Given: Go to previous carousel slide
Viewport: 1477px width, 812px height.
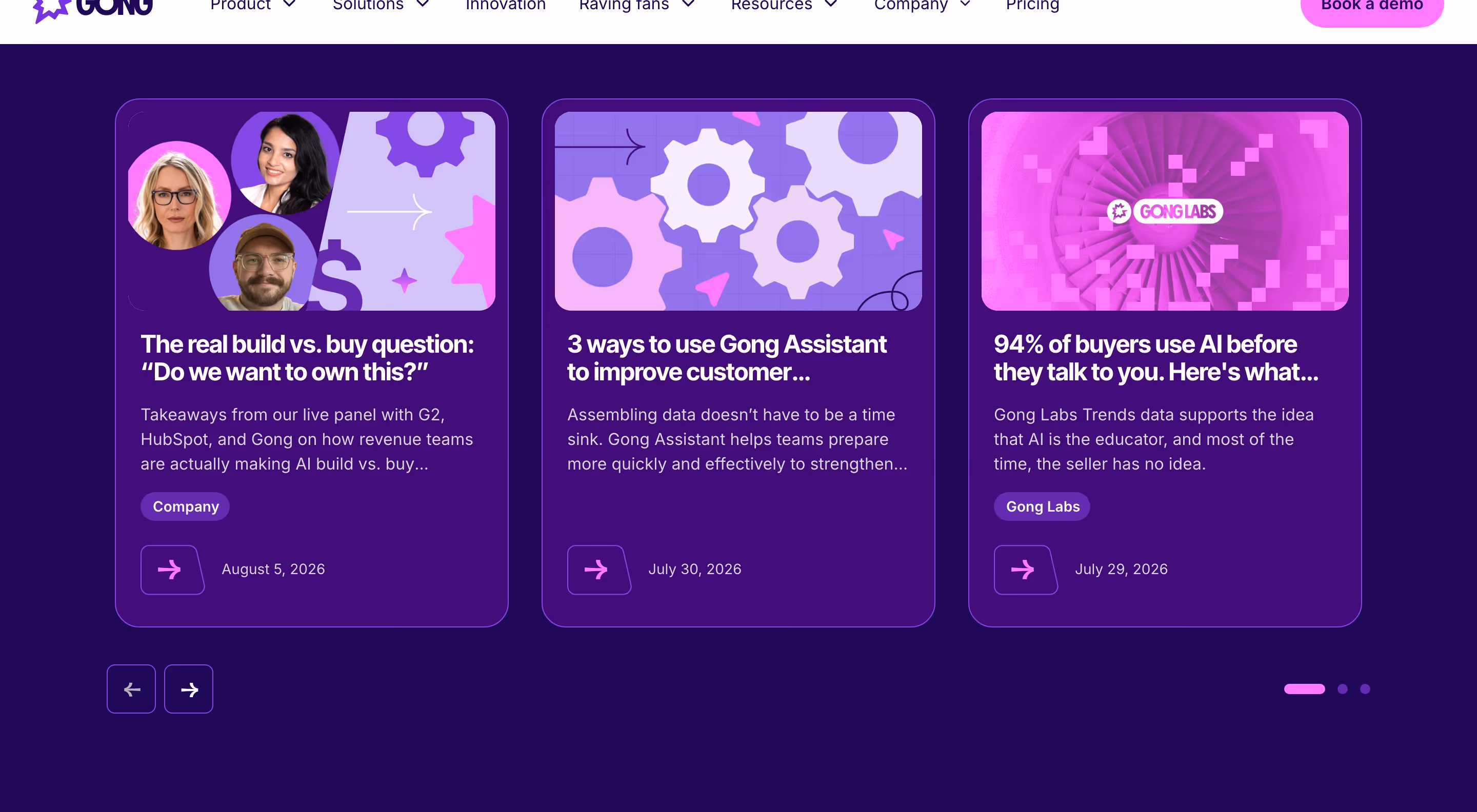Looking at the screenshot, I should point(131,689).
